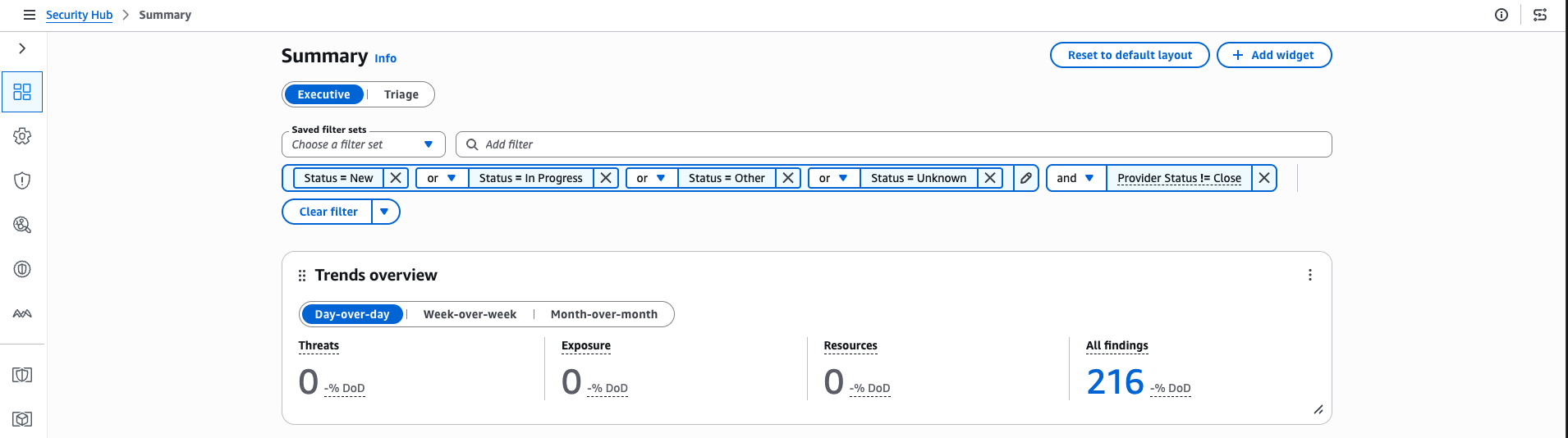Viewport: 1568px width, 438px height.
Task: Click the Clear filter button
Action: 328,212
